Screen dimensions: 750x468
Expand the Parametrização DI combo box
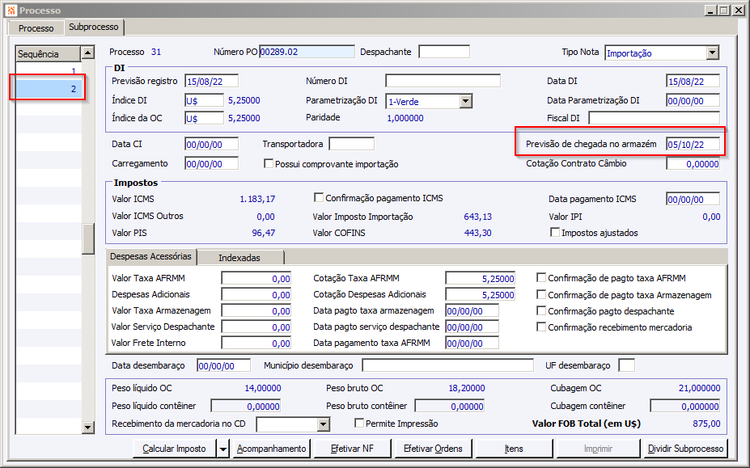coord(465,101)
